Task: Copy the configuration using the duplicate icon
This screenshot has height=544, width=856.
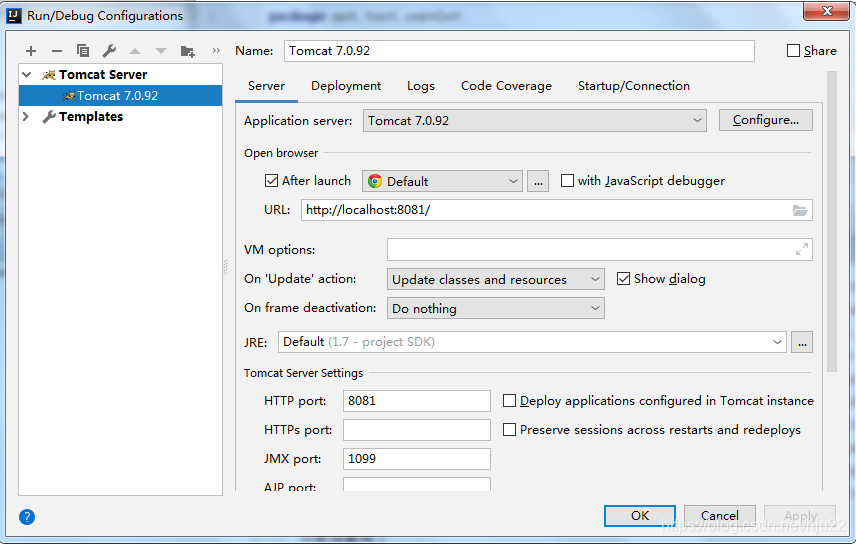Action: (x=83, y=51)
